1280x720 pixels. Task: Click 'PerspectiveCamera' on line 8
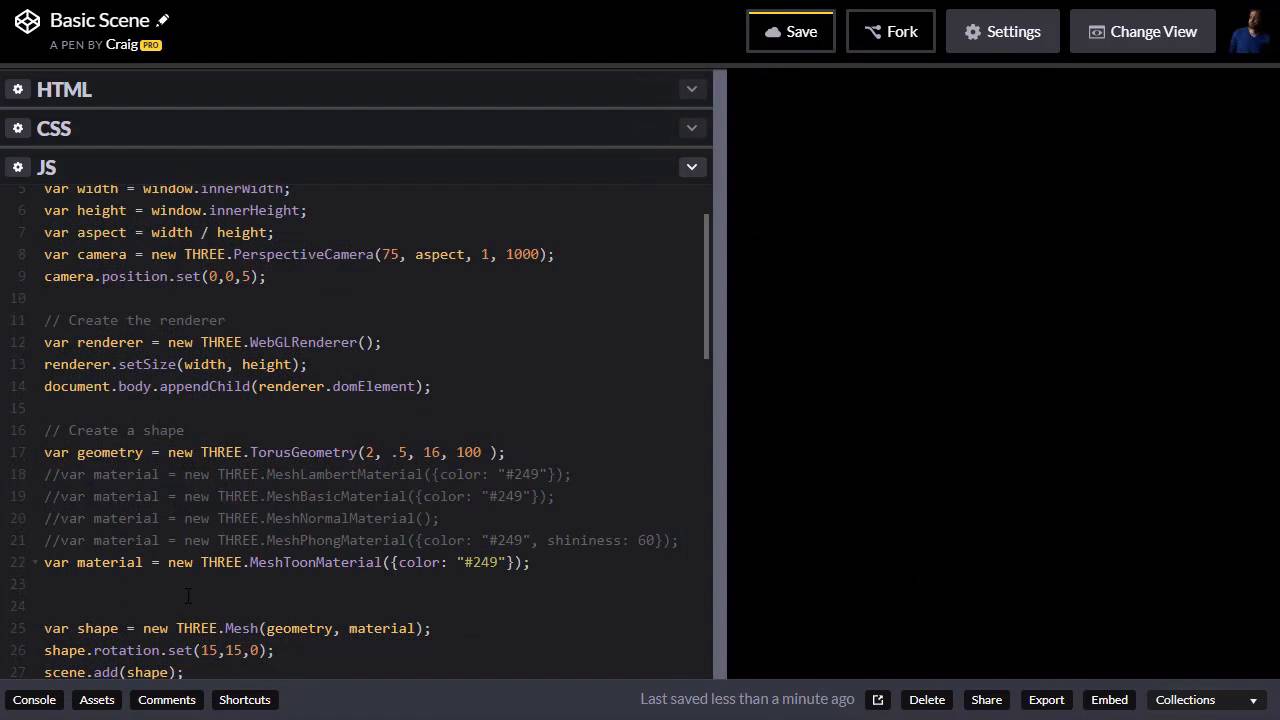click(x=303, y=254)
